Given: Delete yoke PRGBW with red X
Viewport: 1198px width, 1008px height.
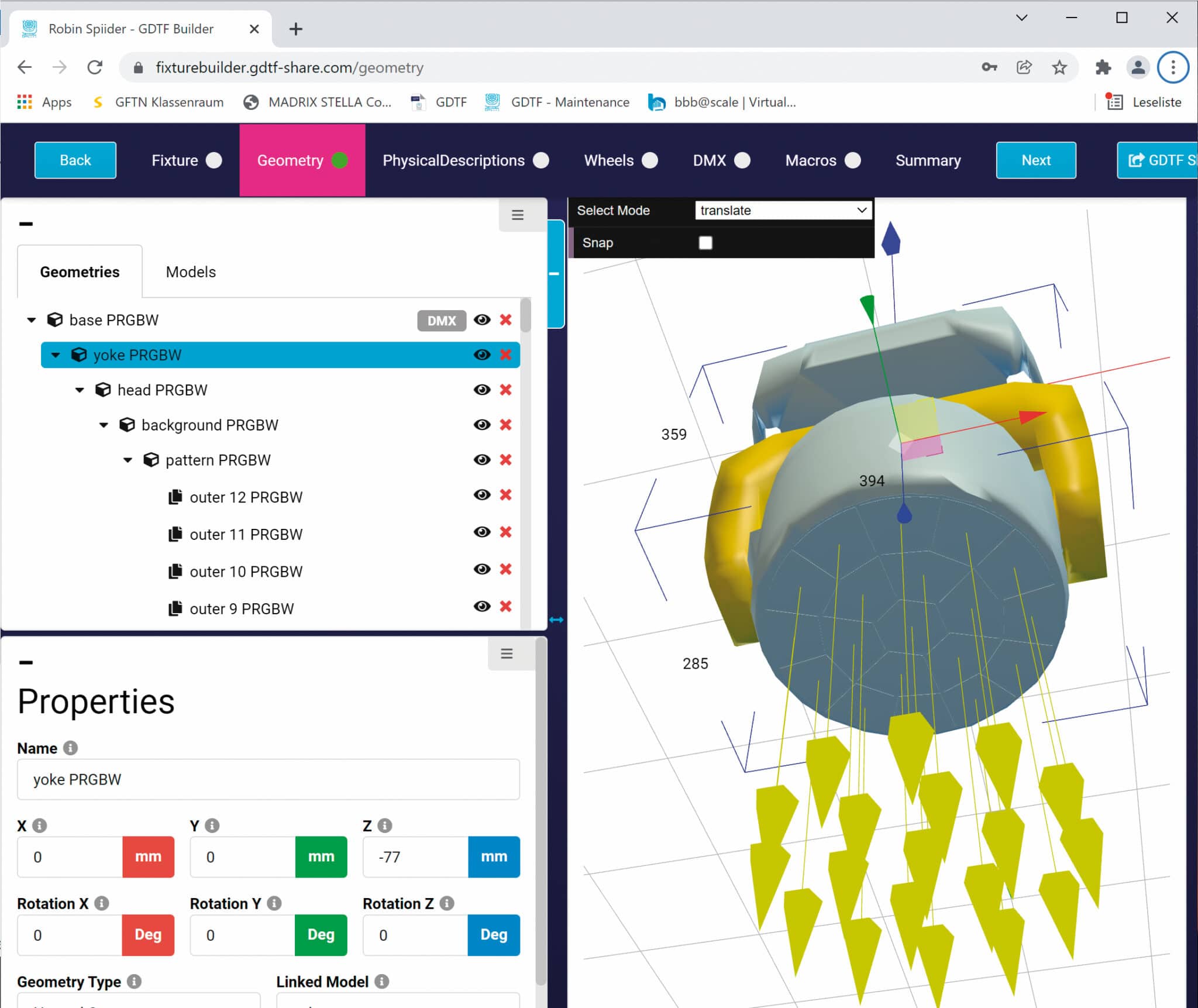Looking at the screenshot, I should [x=505, y=355].
